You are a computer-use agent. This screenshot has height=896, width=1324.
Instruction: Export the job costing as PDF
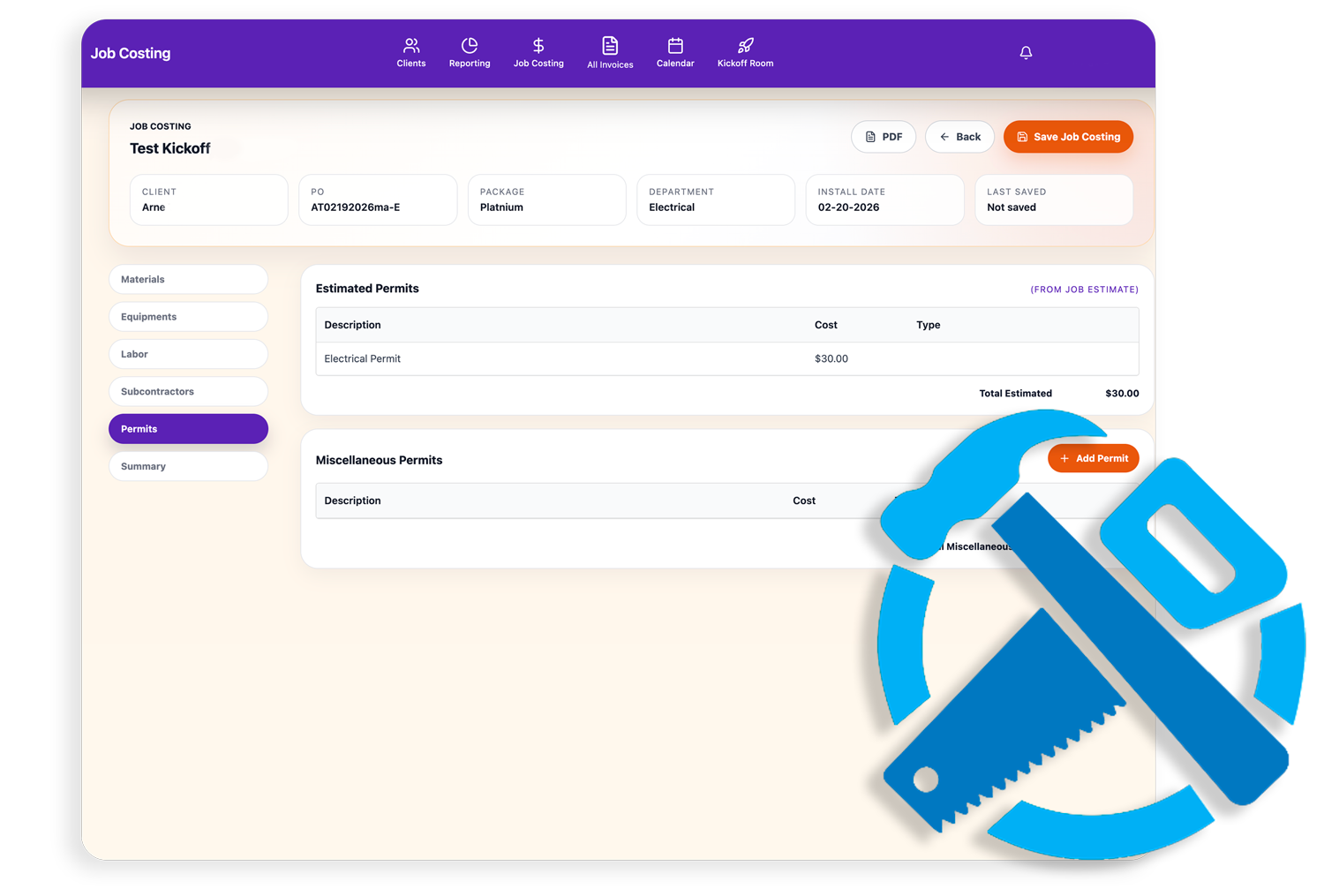point(884,137)
